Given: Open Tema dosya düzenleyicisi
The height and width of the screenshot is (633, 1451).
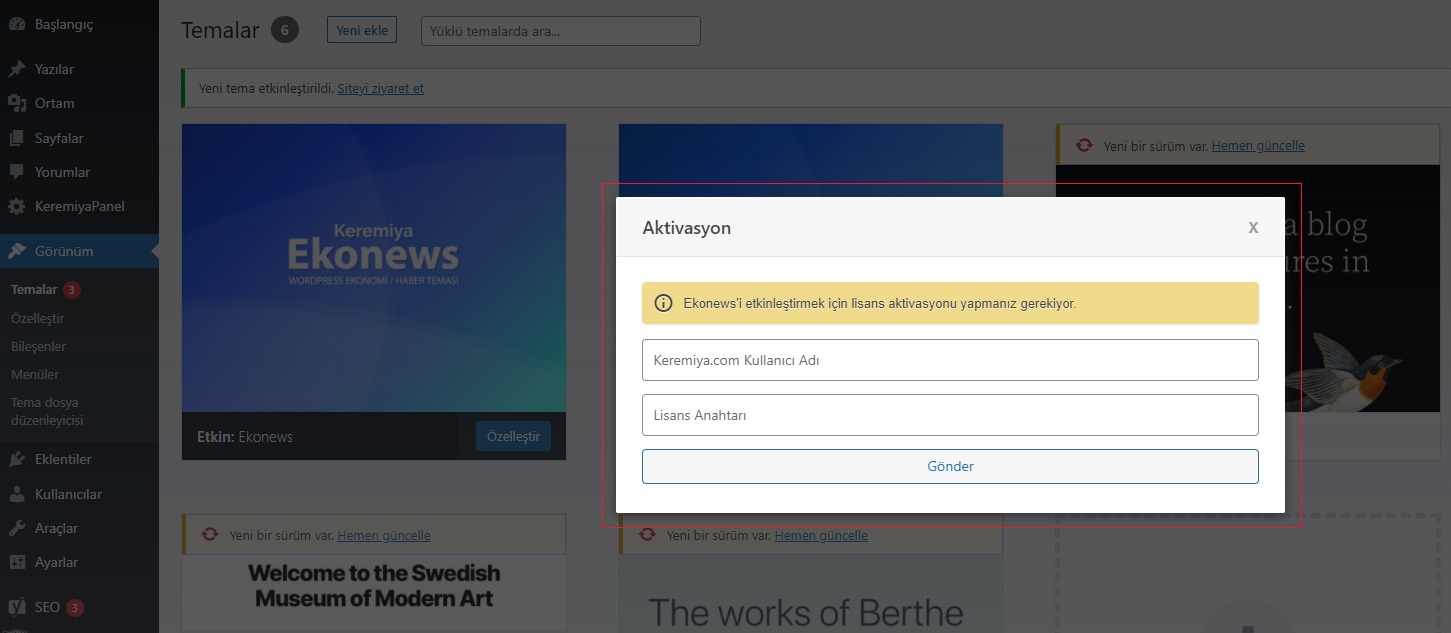Looking at the screenshot, I should (x=47, y=412).
